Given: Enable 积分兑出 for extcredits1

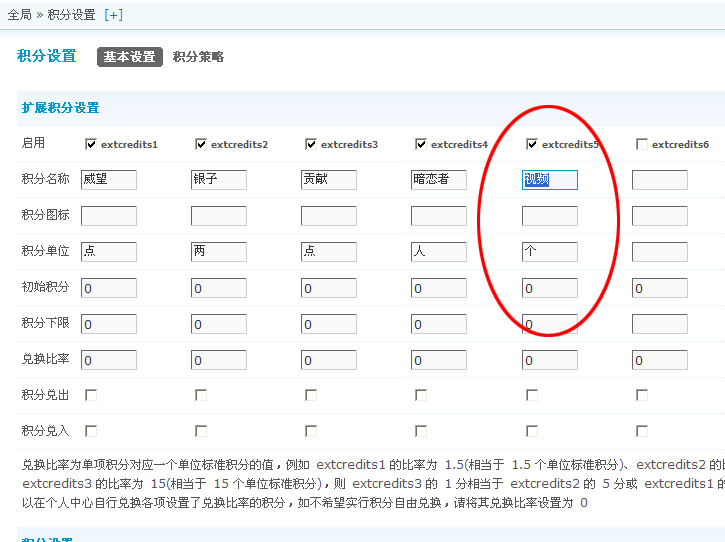Looking at the screenshot, I should click(91, 395).
